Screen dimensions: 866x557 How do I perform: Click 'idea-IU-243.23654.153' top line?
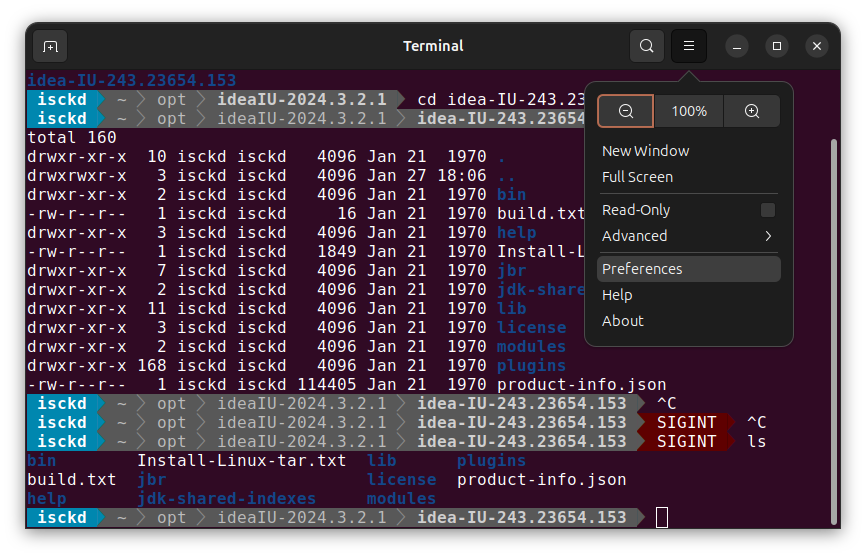pyautogui.click(x=131, y=81)
